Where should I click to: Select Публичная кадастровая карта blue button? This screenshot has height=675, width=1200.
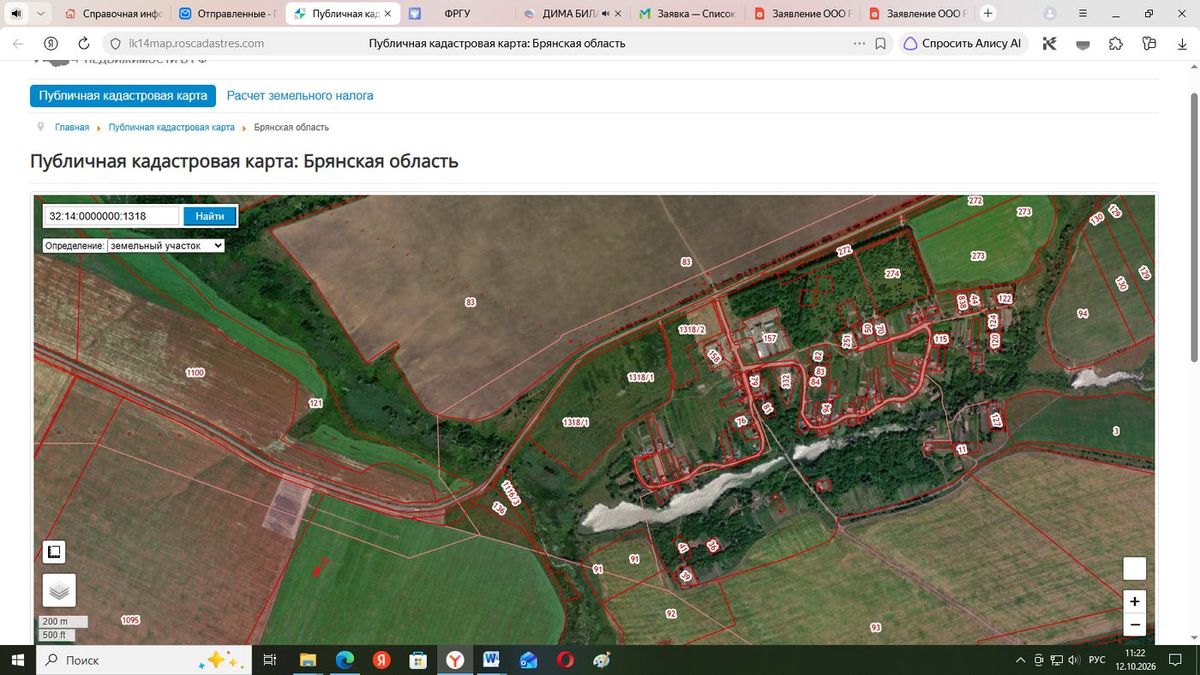tap(123, 96)
